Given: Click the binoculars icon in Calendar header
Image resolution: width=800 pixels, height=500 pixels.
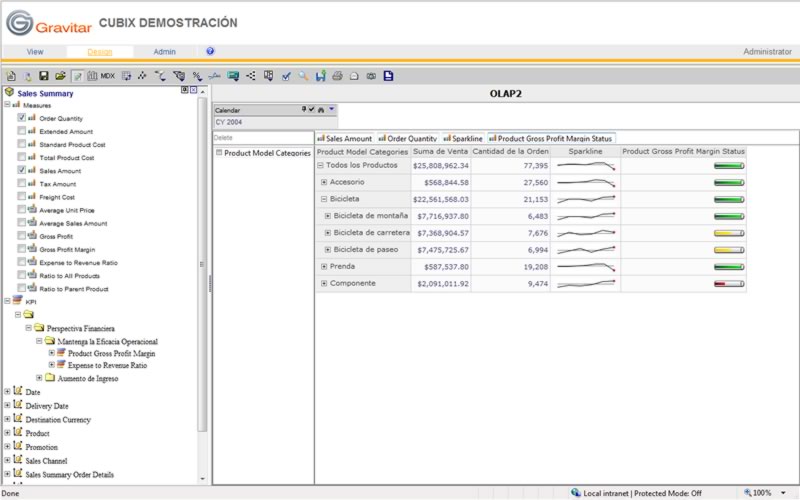Looking at the screenshot, I should [321, 110].
